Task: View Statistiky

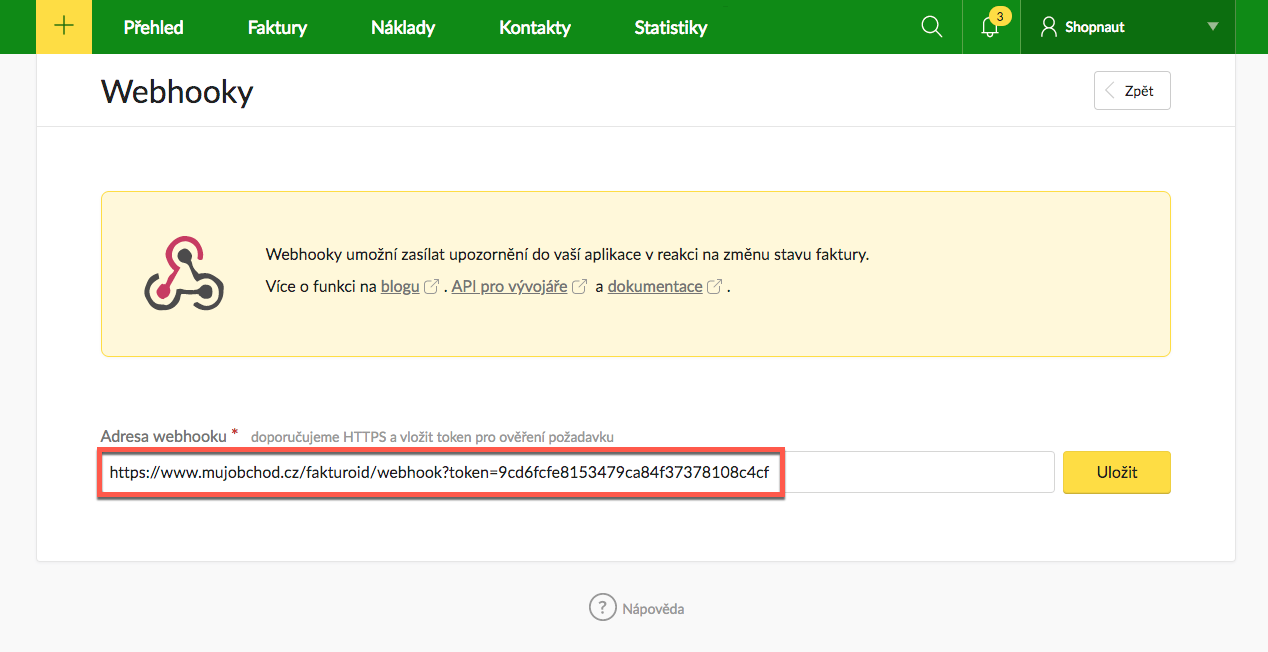Action: tap(670, 27)
